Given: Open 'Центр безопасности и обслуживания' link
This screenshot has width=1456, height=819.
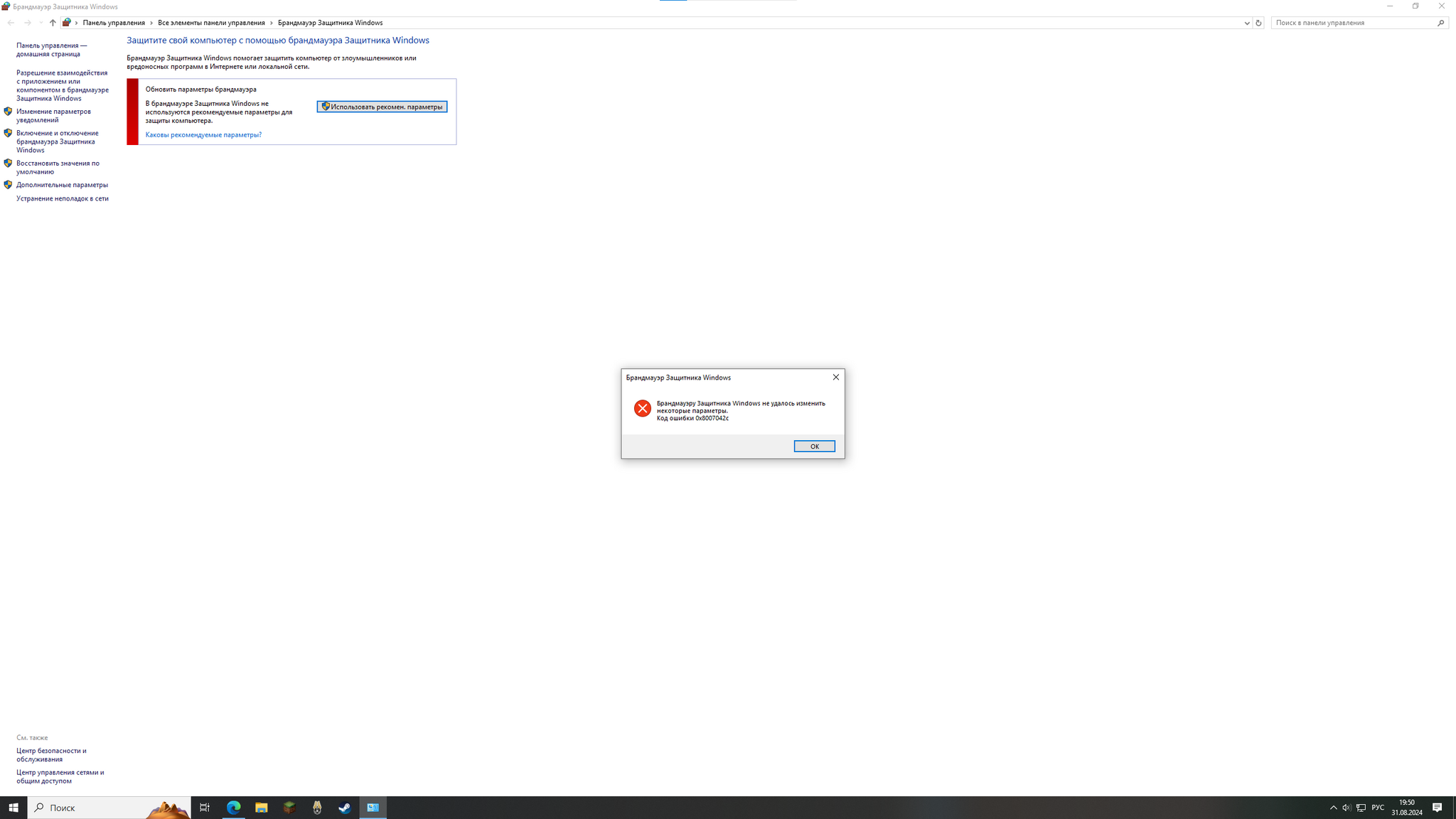Looking at the screenshot, I should [51, 755].
